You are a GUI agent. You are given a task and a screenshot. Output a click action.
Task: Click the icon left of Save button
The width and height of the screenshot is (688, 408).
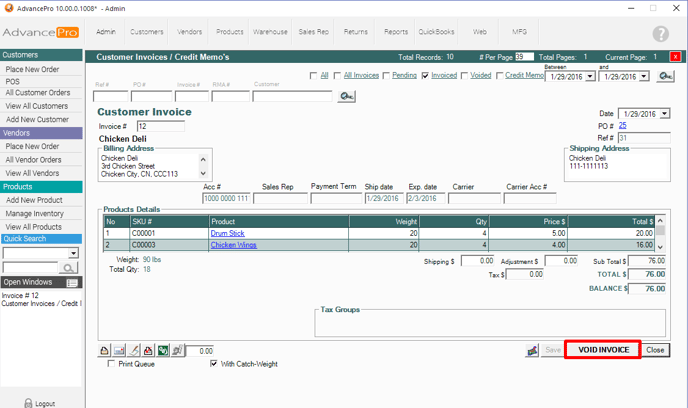(533, 350)
